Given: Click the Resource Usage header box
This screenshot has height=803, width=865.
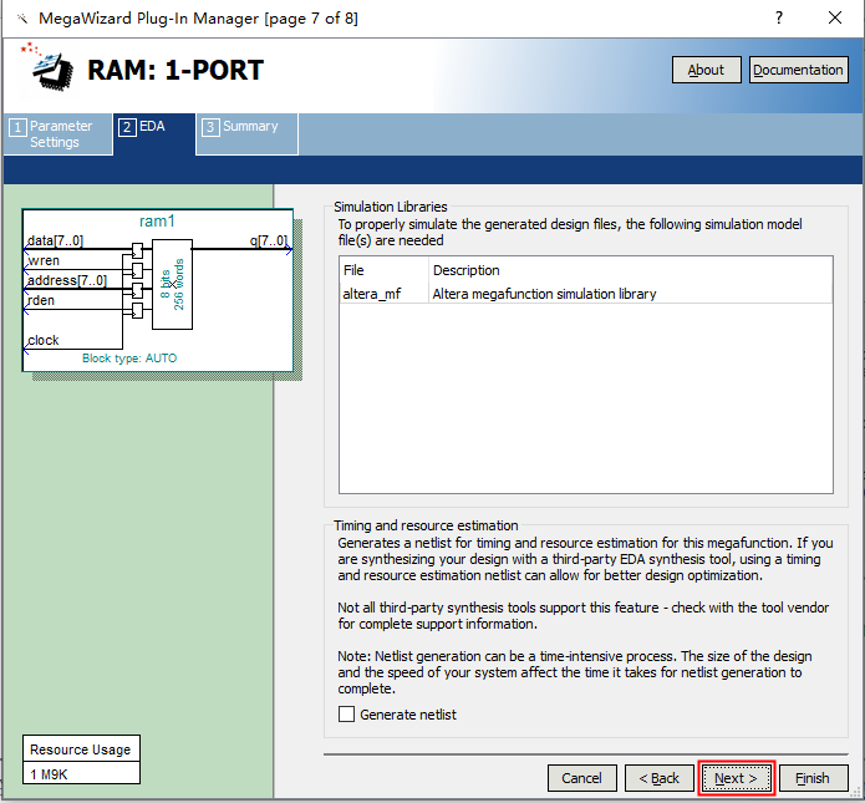Looking at the screenshot, I should 81,749.
